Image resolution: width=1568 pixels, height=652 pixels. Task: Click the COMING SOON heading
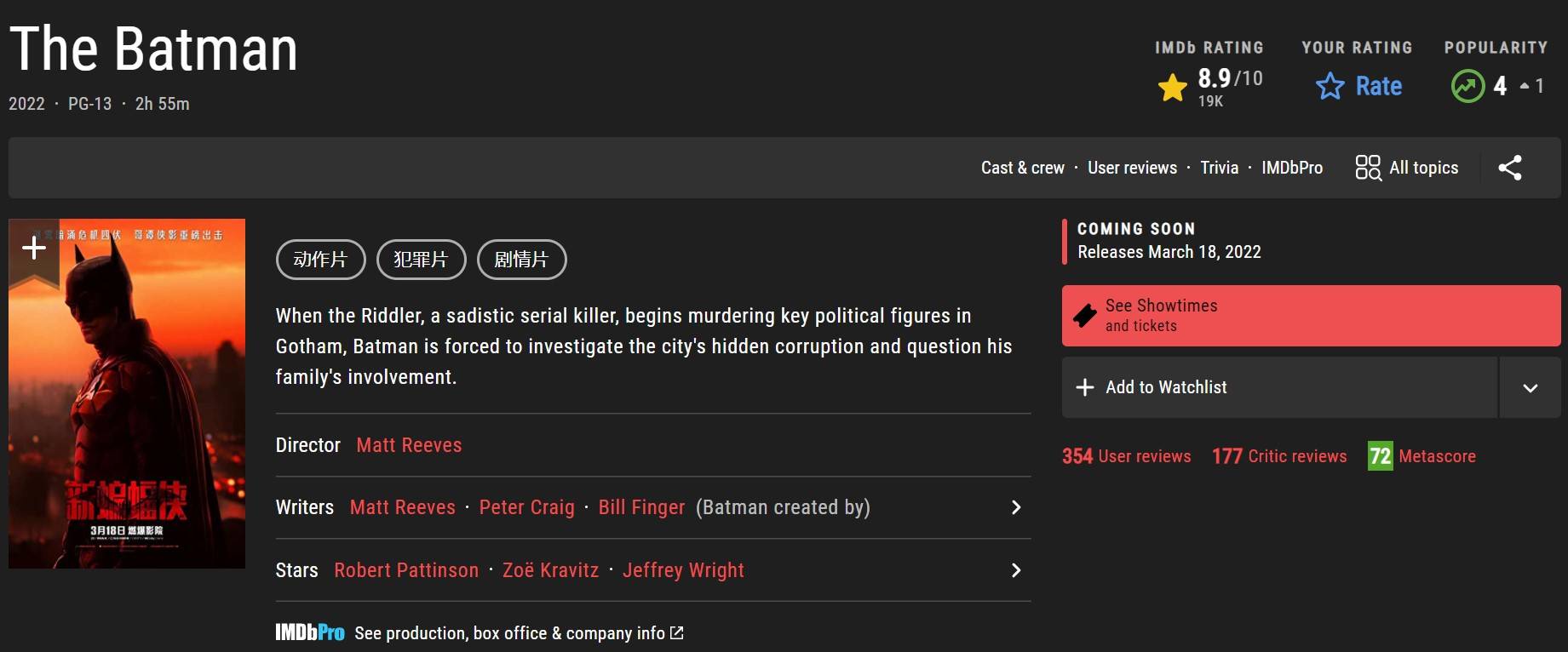(x=1136, y=229)
